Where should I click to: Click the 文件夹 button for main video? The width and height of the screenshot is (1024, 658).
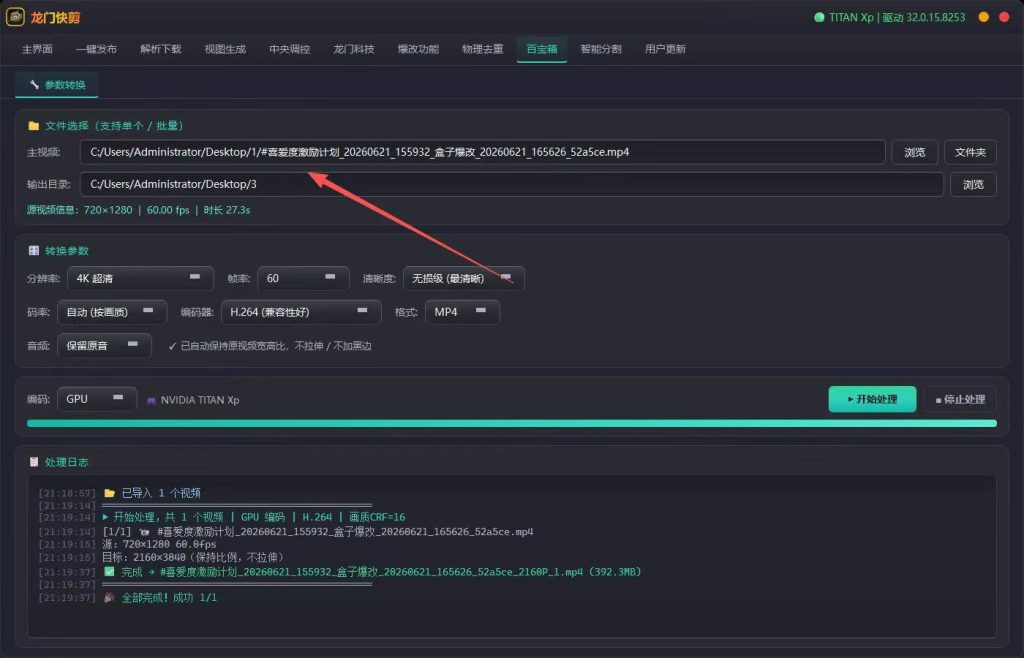tap(970, 152)
